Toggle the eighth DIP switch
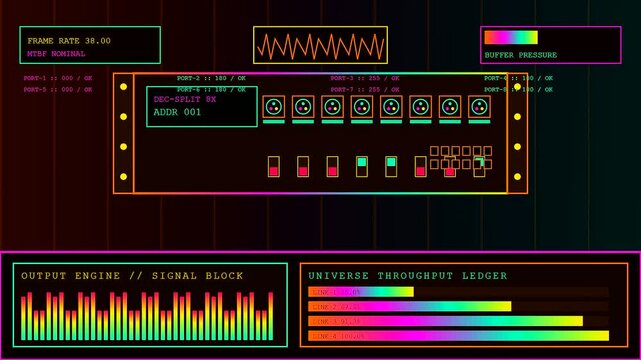 pyautogui.click(x=480, y=166)
